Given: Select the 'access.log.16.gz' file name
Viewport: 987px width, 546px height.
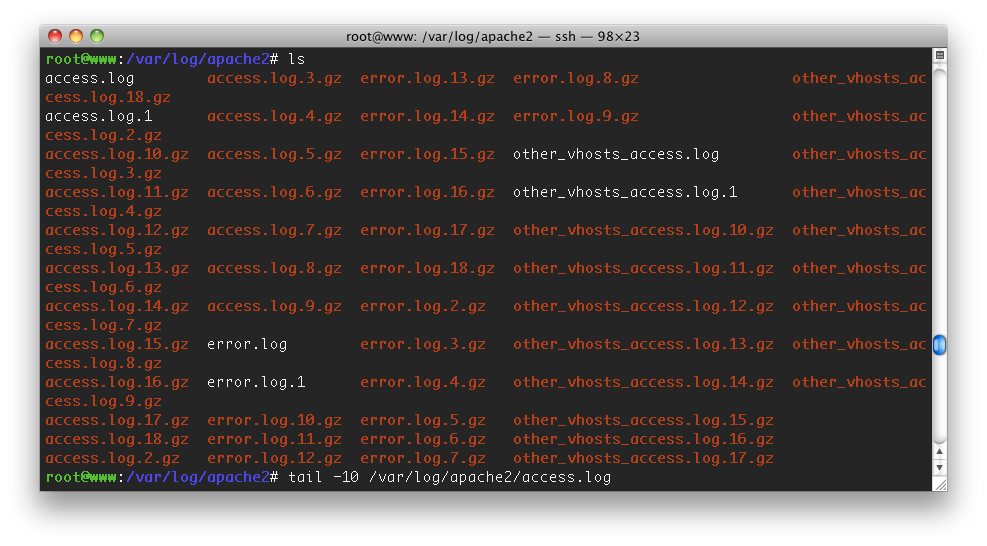Looking at the screenshot, I should tap(116, 382).
